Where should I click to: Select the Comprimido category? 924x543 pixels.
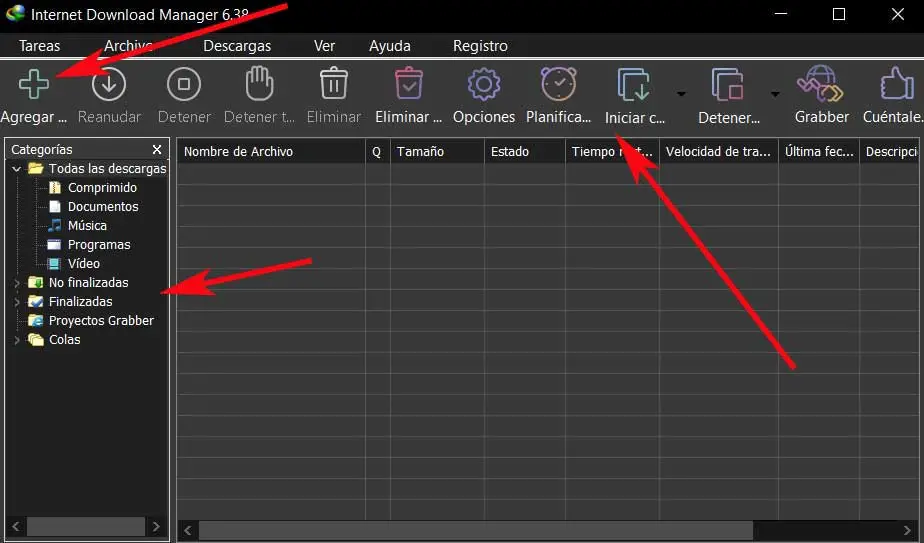click(x=102, y=187)
